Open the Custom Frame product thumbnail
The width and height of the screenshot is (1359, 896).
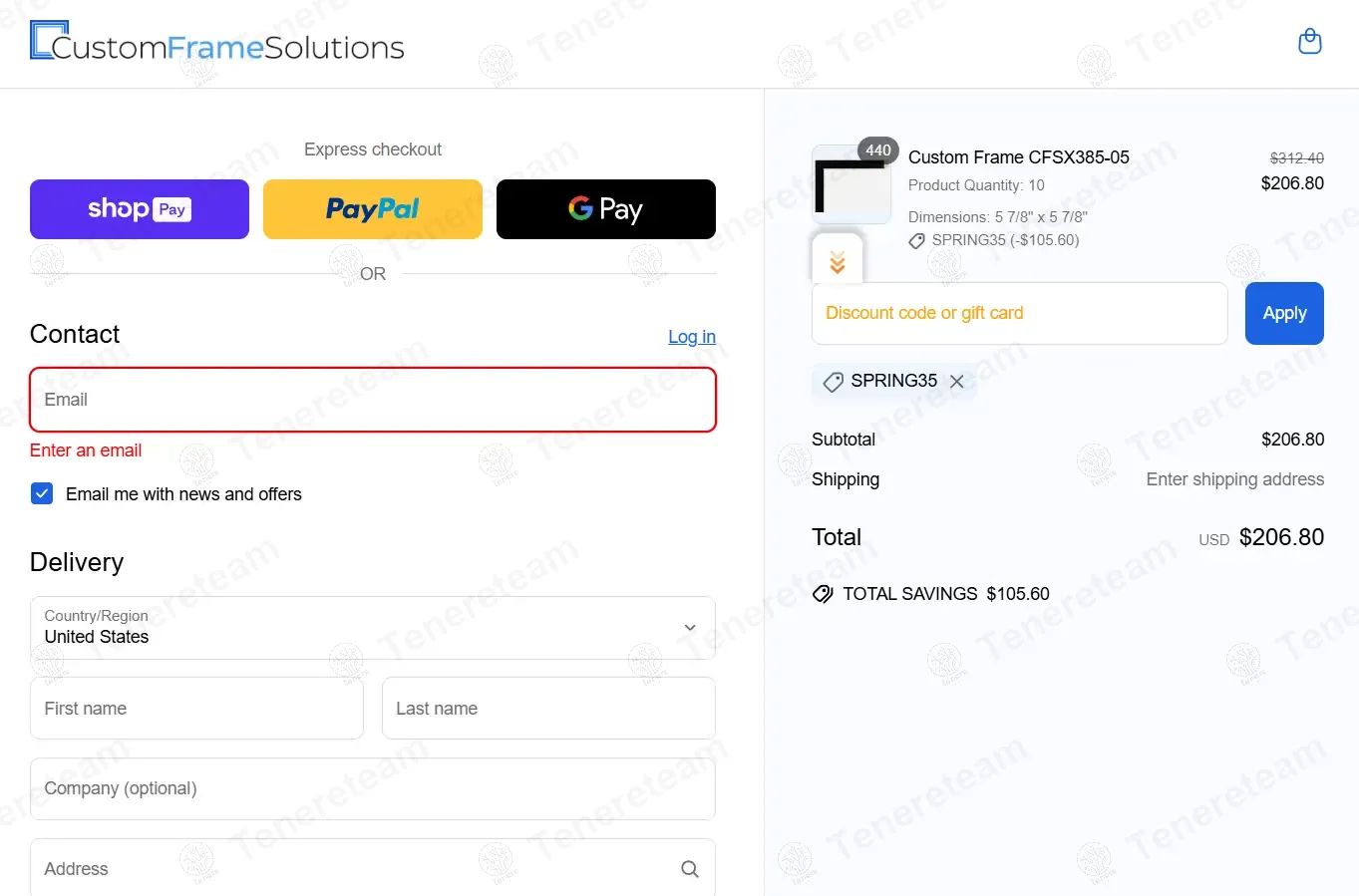pos(851,185)
